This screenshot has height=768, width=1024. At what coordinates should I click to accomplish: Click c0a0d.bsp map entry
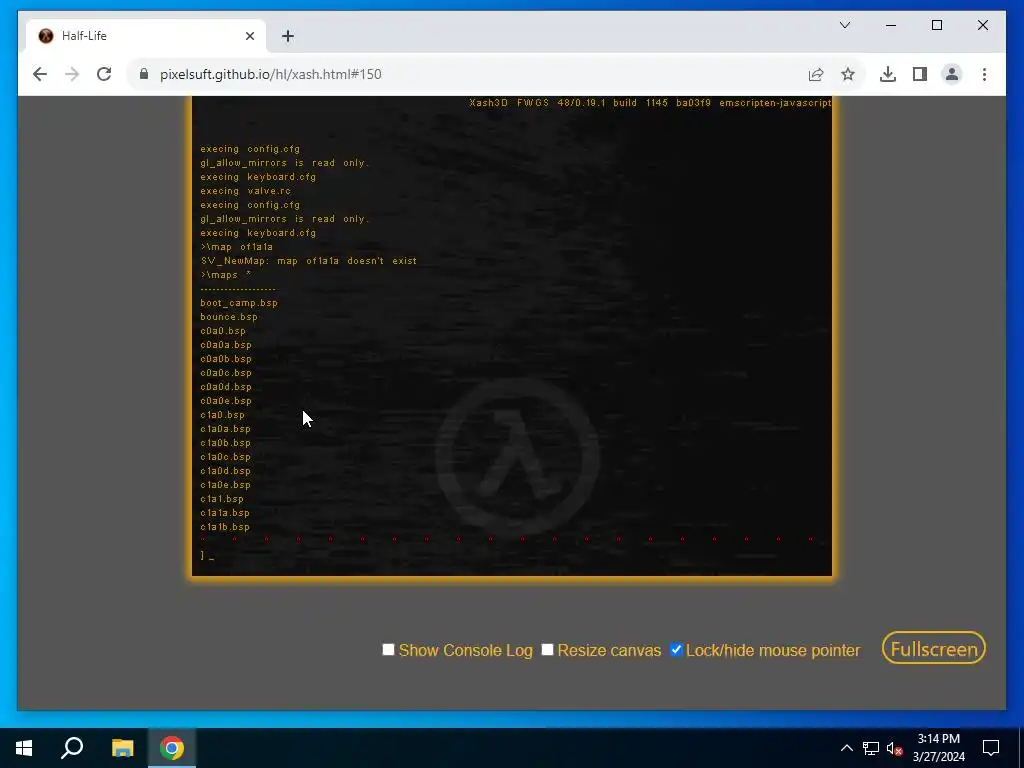click(x=226, y=387)
